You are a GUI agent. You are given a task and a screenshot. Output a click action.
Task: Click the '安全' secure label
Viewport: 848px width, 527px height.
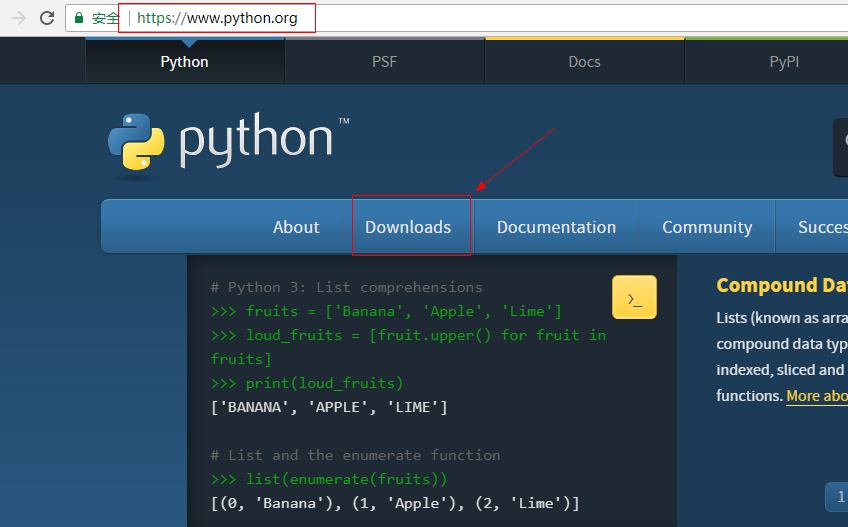pos(105,18)
